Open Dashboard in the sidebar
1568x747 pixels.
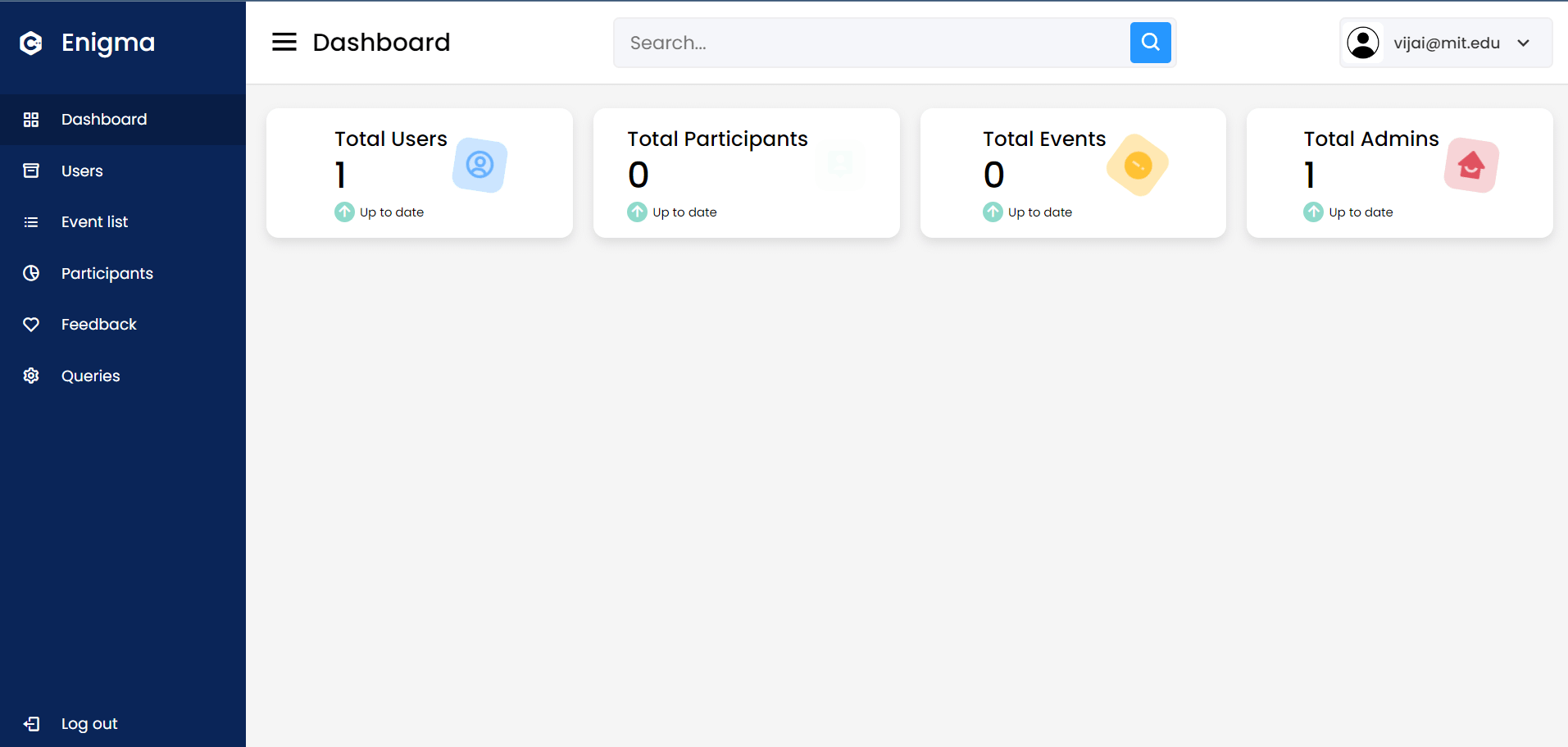pyautogui.click(x=104, y=120)
